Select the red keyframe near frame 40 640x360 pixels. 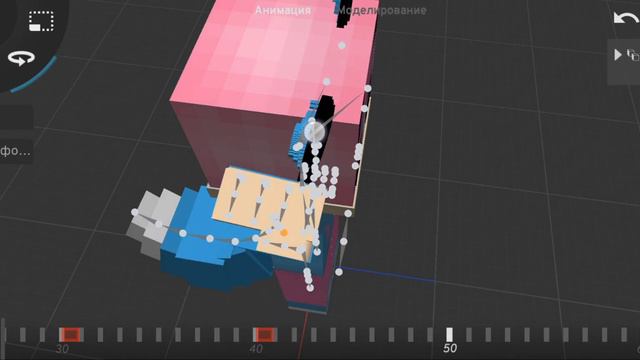pos(265,335)
